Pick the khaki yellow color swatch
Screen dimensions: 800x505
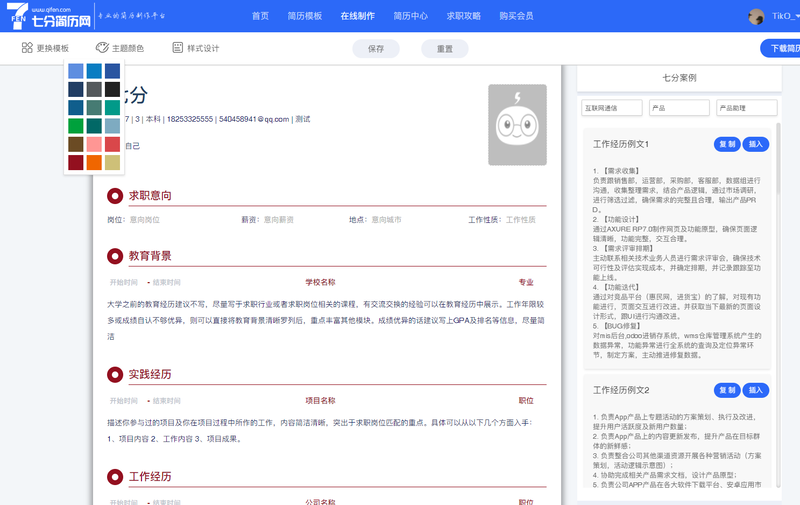click(112, 163)
